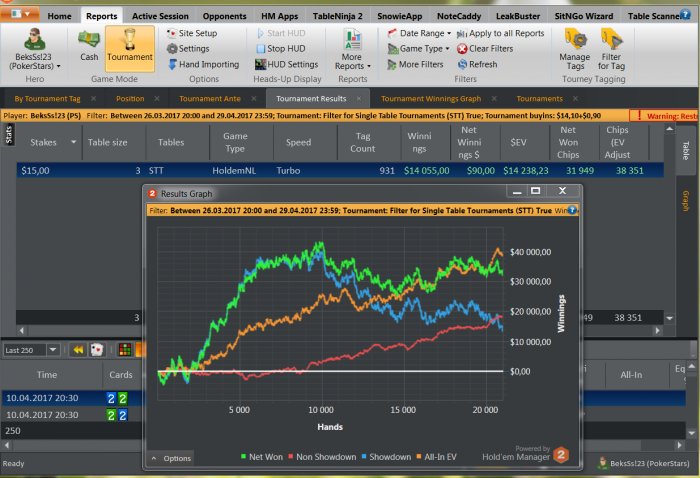Select Tournament Winnings Graph tab
This screenshot has height=478, width=700.
coord(431,99)
